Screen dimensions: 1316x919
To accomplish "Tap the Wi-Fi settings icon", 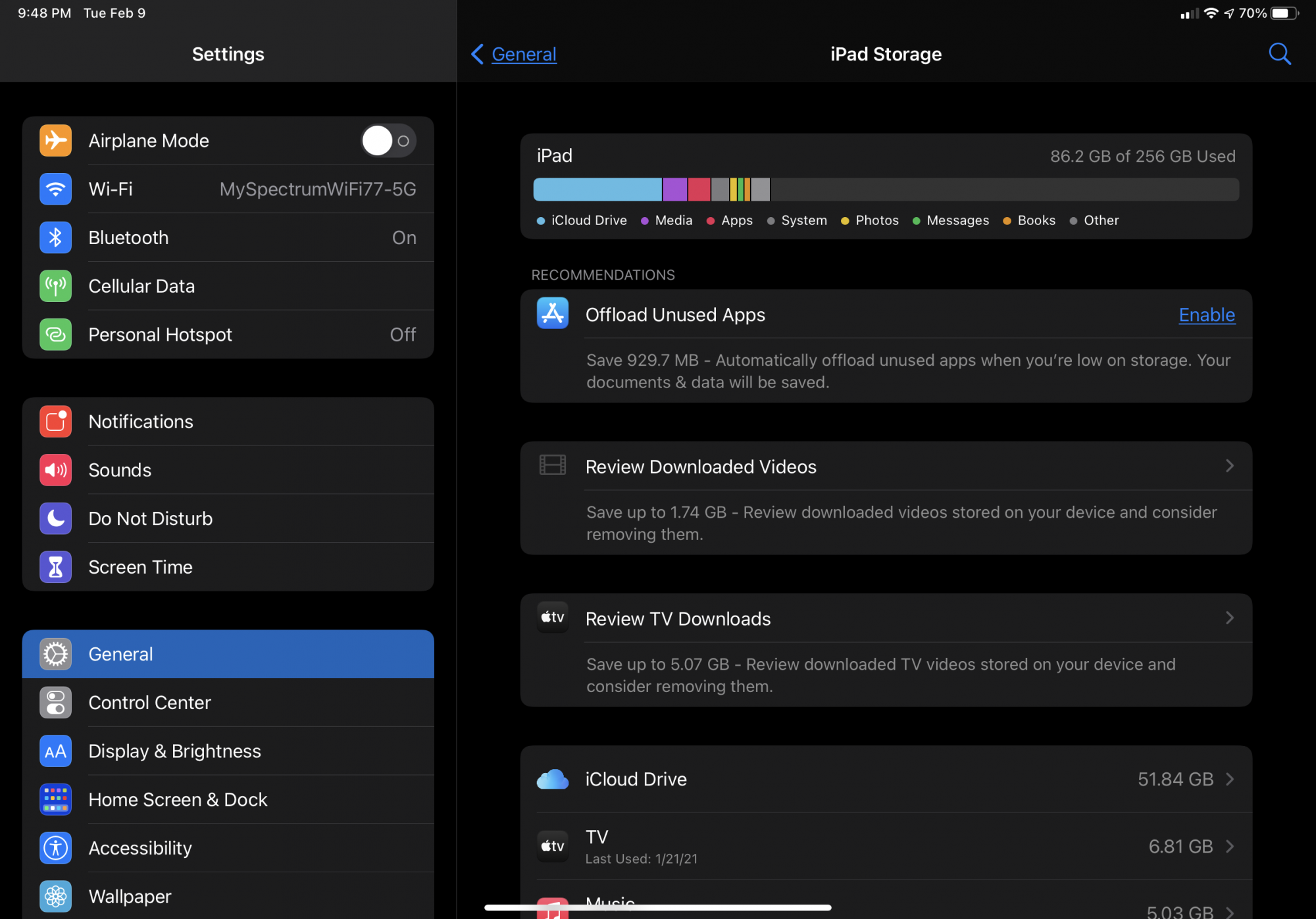I will point(55,189).
